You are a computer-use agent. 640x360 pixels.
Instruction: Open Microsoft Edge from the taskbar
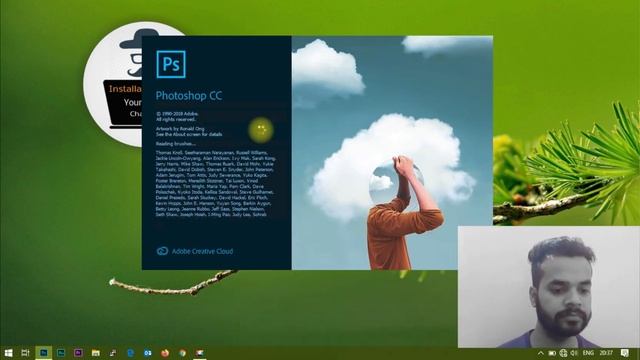click(131, 353)
